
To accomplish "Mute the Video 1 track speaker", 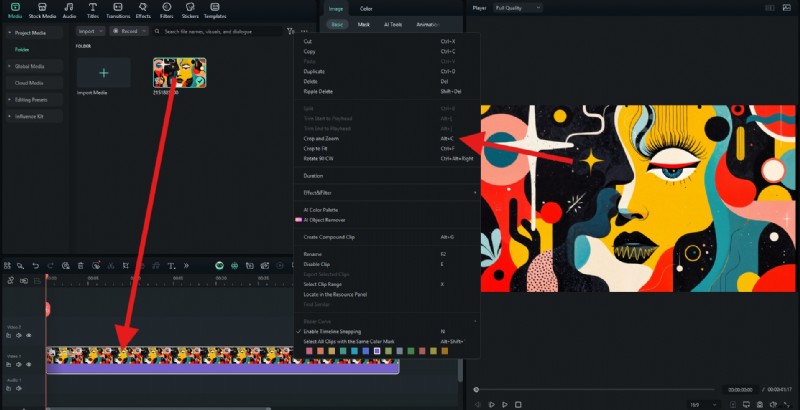I will tap(19, 365).
